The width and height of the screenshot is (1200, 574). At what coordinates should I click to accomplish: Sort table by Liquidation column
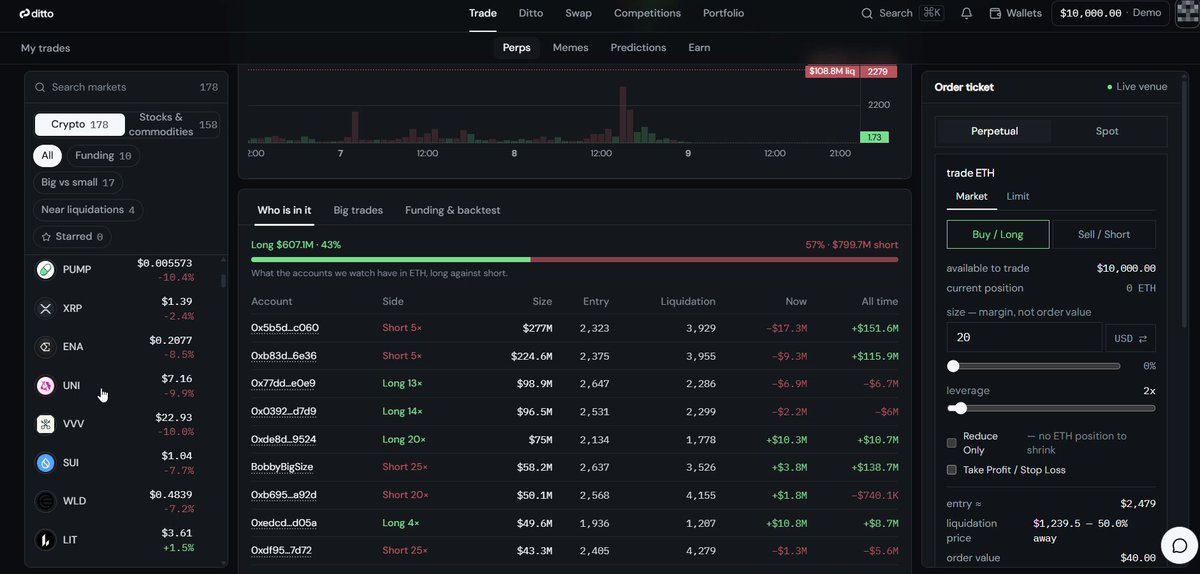tap(688, 301)
